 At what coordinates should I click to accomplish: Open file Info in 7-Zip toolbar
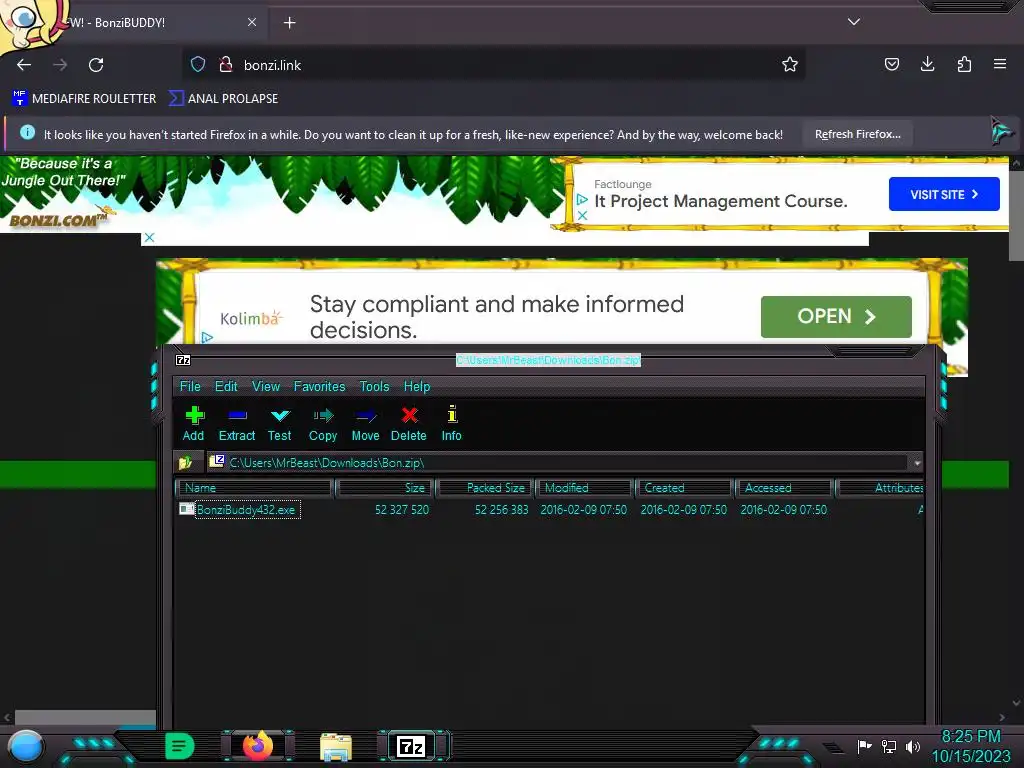tap(451, 423)
